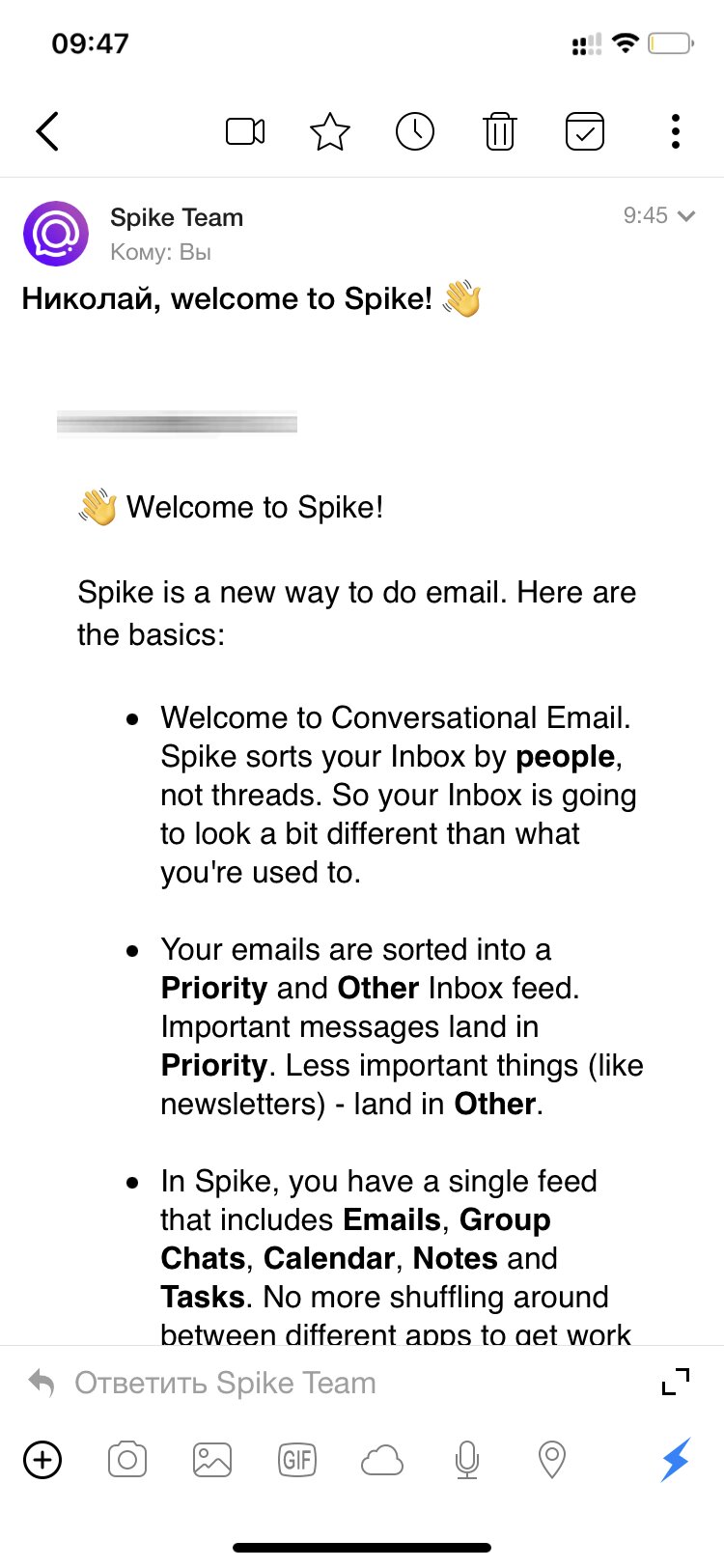724x1568 pixels.
Task: Expand the reply composer to fullscreen
Action: tap(676, 1382)
